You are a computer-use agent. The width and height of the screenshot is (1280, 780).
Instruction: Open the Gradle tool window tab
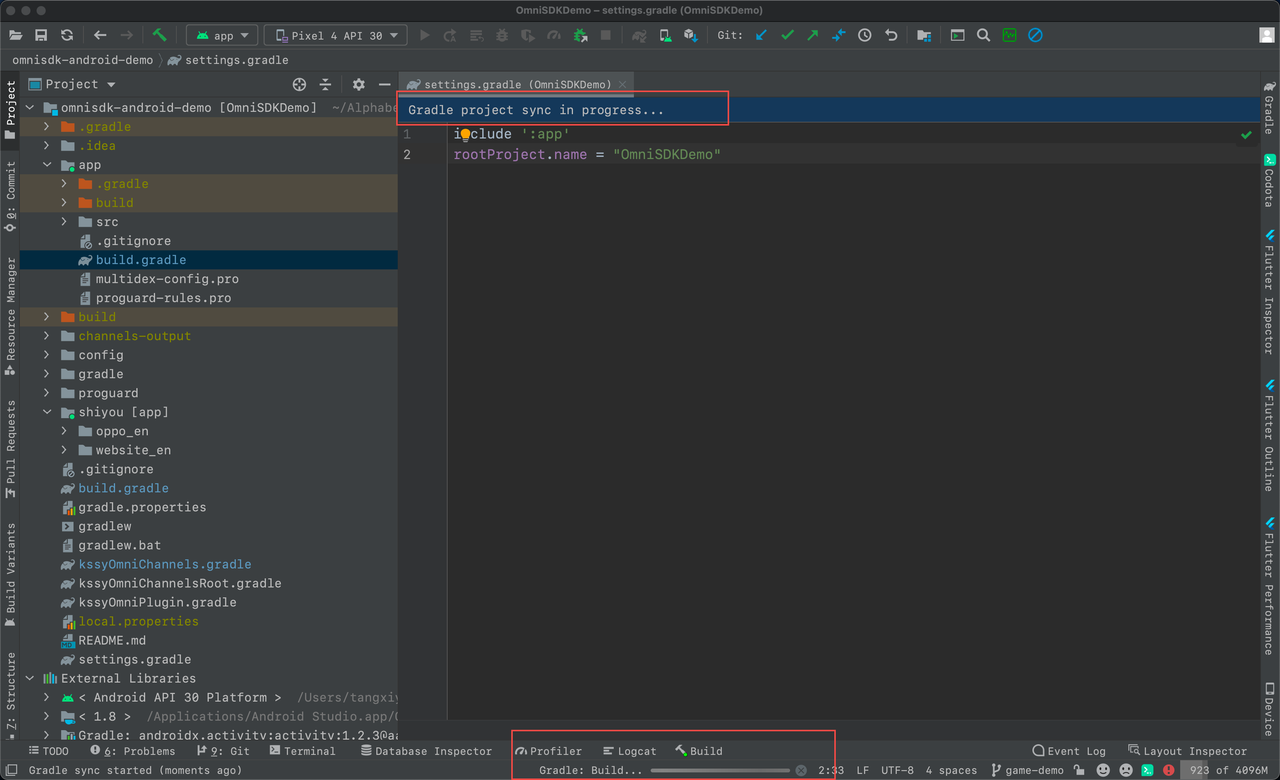pyautogui.click(x=1268, y=108)
